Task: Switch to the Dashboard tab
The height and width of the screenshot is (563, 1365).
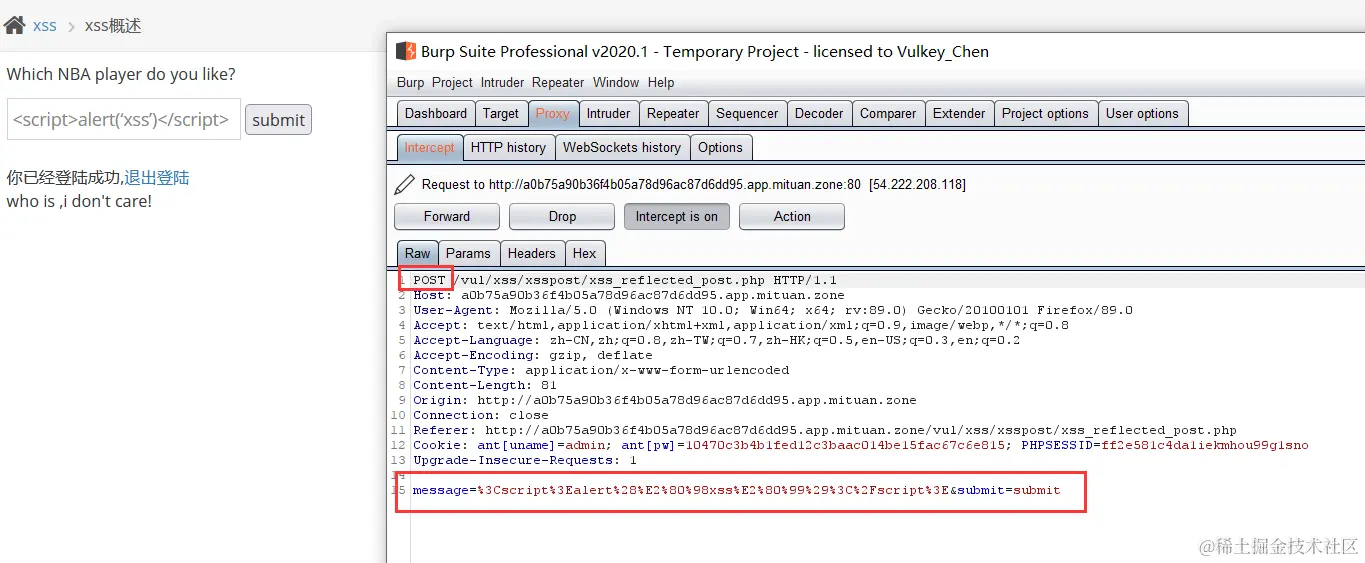Action: [x=435, y=113]
